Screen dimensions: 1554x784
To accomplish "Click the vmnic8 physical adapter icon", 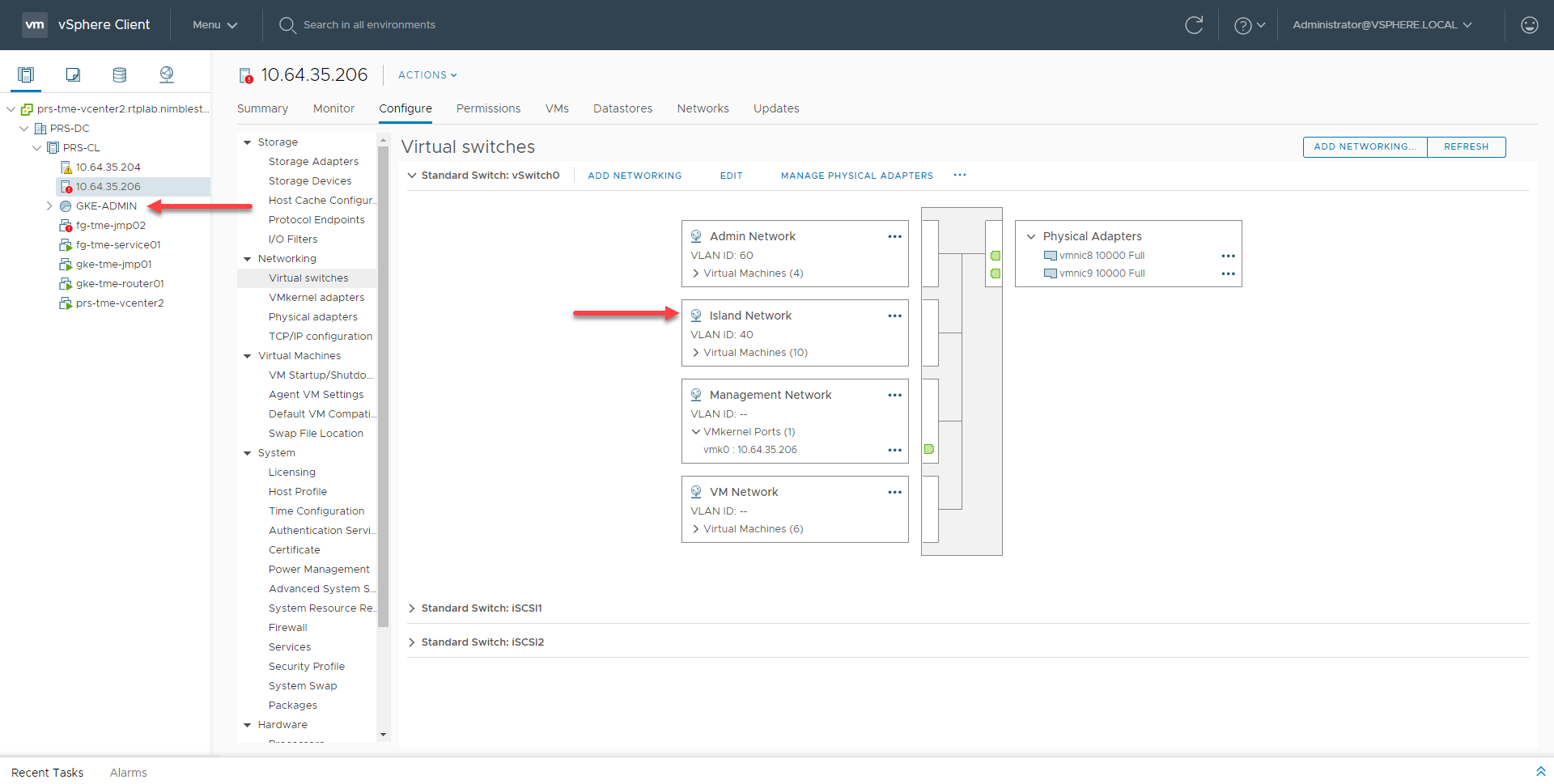I will (1051, 256).
